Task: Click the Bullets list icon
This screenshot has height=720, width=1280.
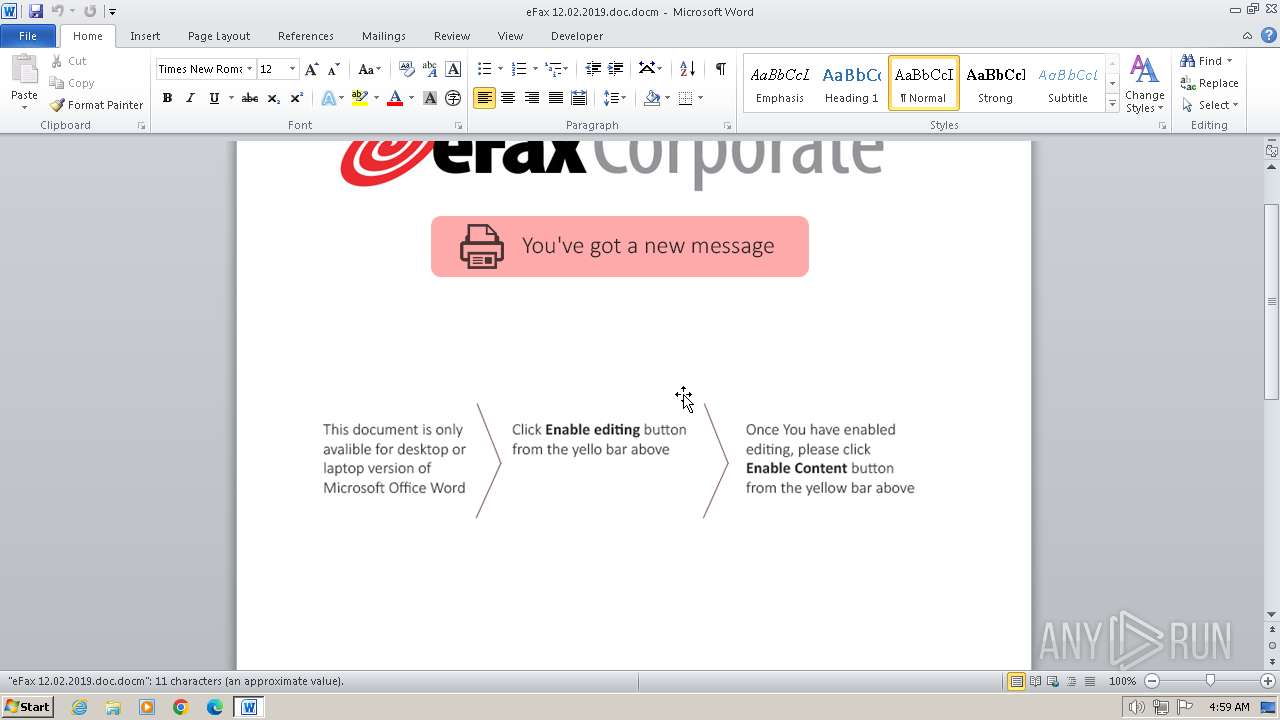Action: [484, 69]
